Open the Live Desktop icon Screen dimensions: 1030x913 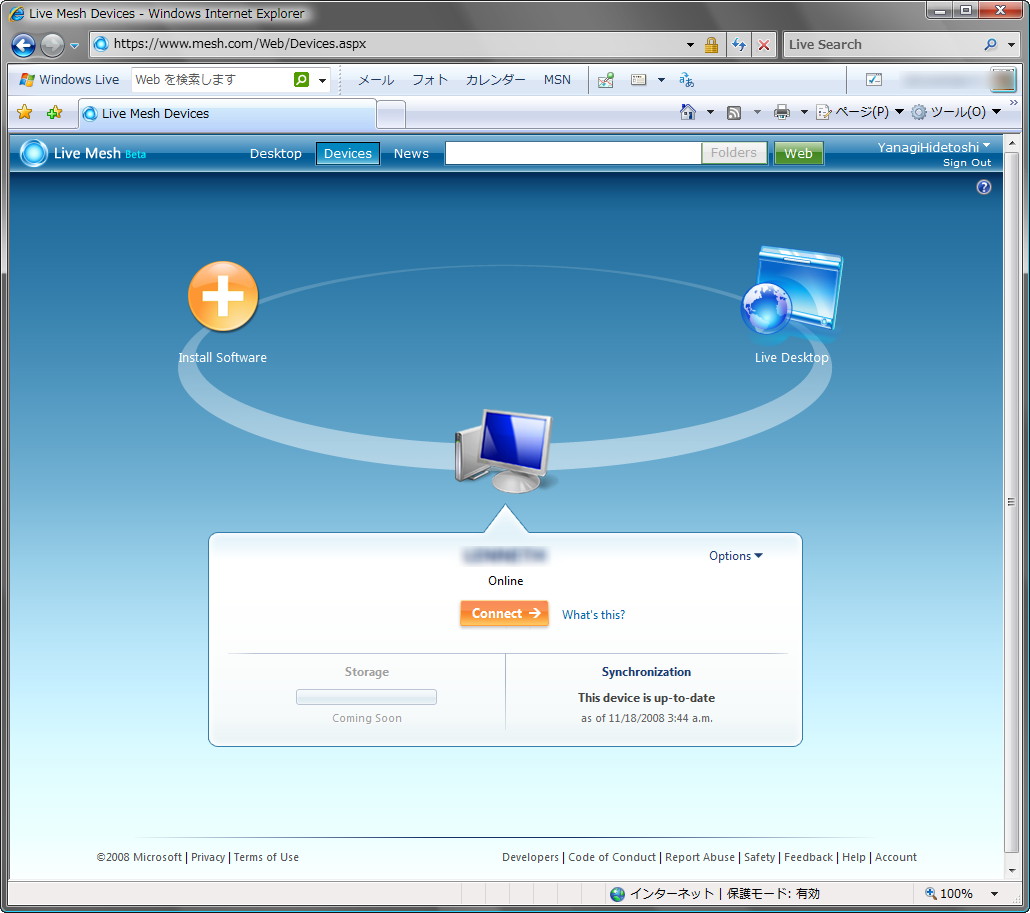(791, 289)
